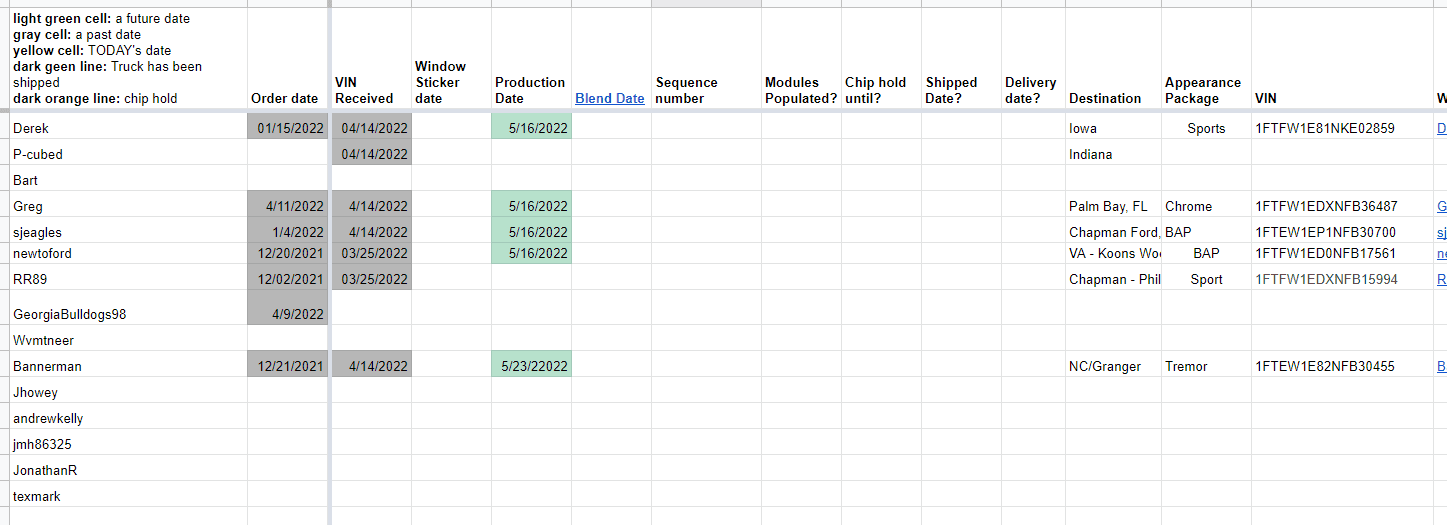
Task: Click RR89's VIN 1FTFW1EDXNFB15994
Action: coord(1325,279)
